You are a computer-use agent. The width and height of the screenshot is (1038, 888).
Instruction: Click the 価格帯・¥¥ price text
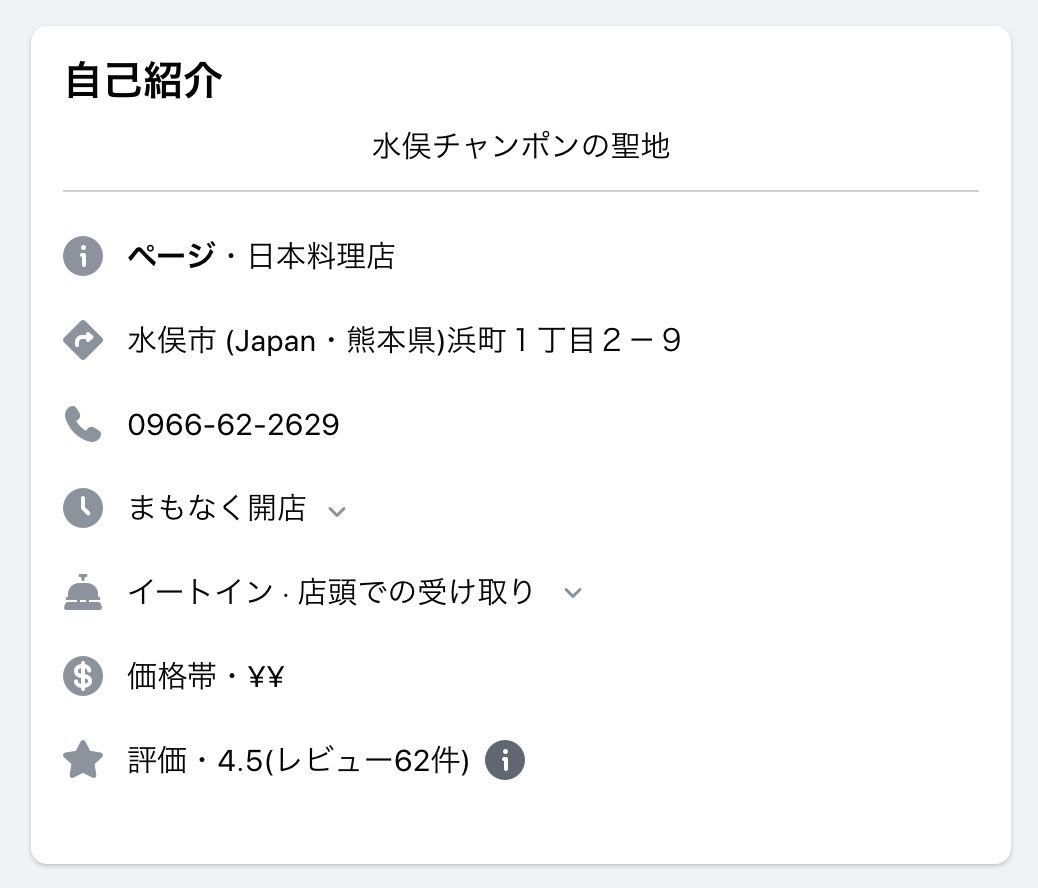click(206, 677)
